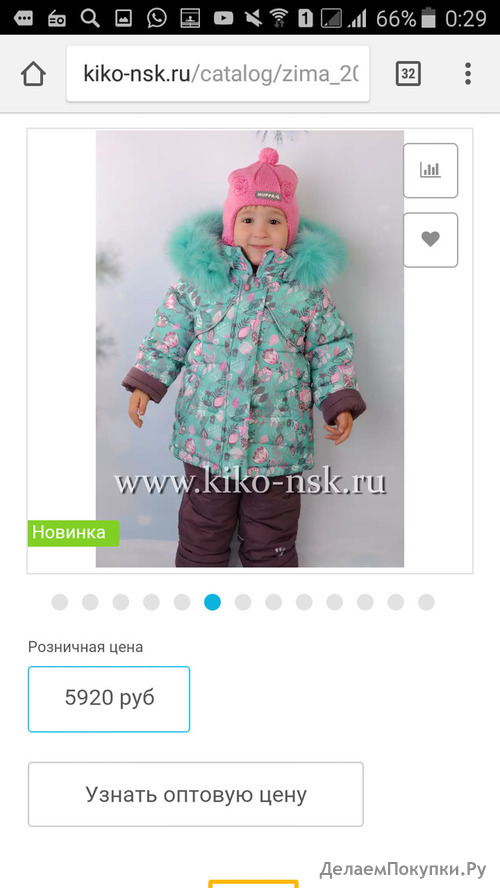
Task: Tap the search icon in status bar
Action: point(90,18)
